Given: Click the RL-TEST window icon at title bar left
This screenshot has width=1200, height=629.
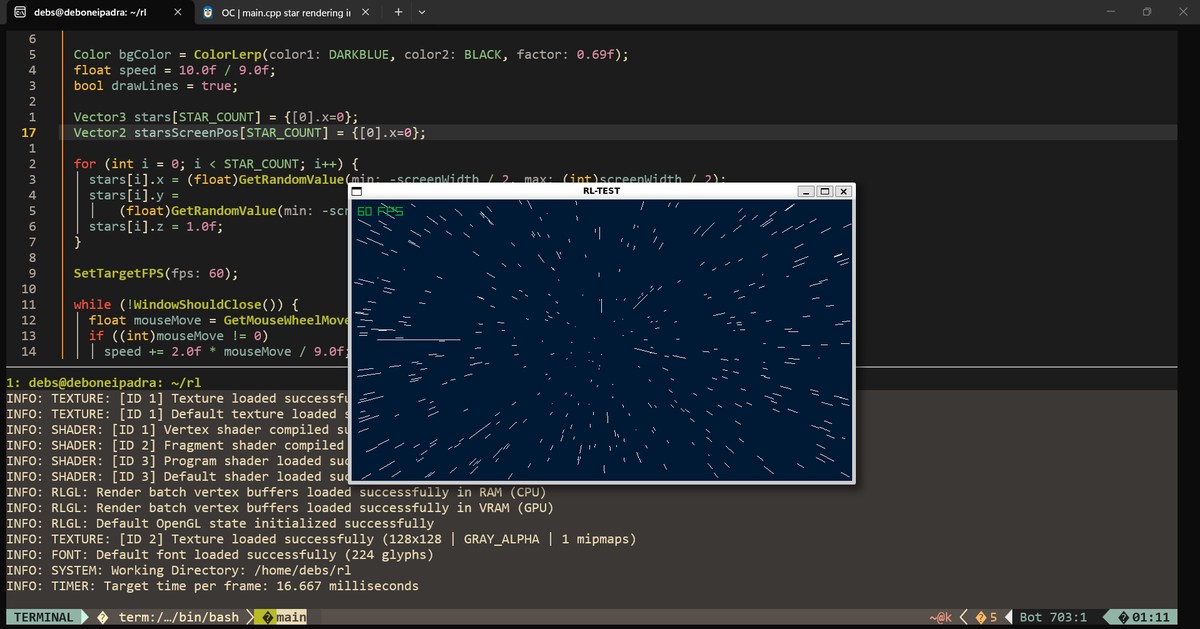Looking at the screenshot, I should tap(356, 190).
